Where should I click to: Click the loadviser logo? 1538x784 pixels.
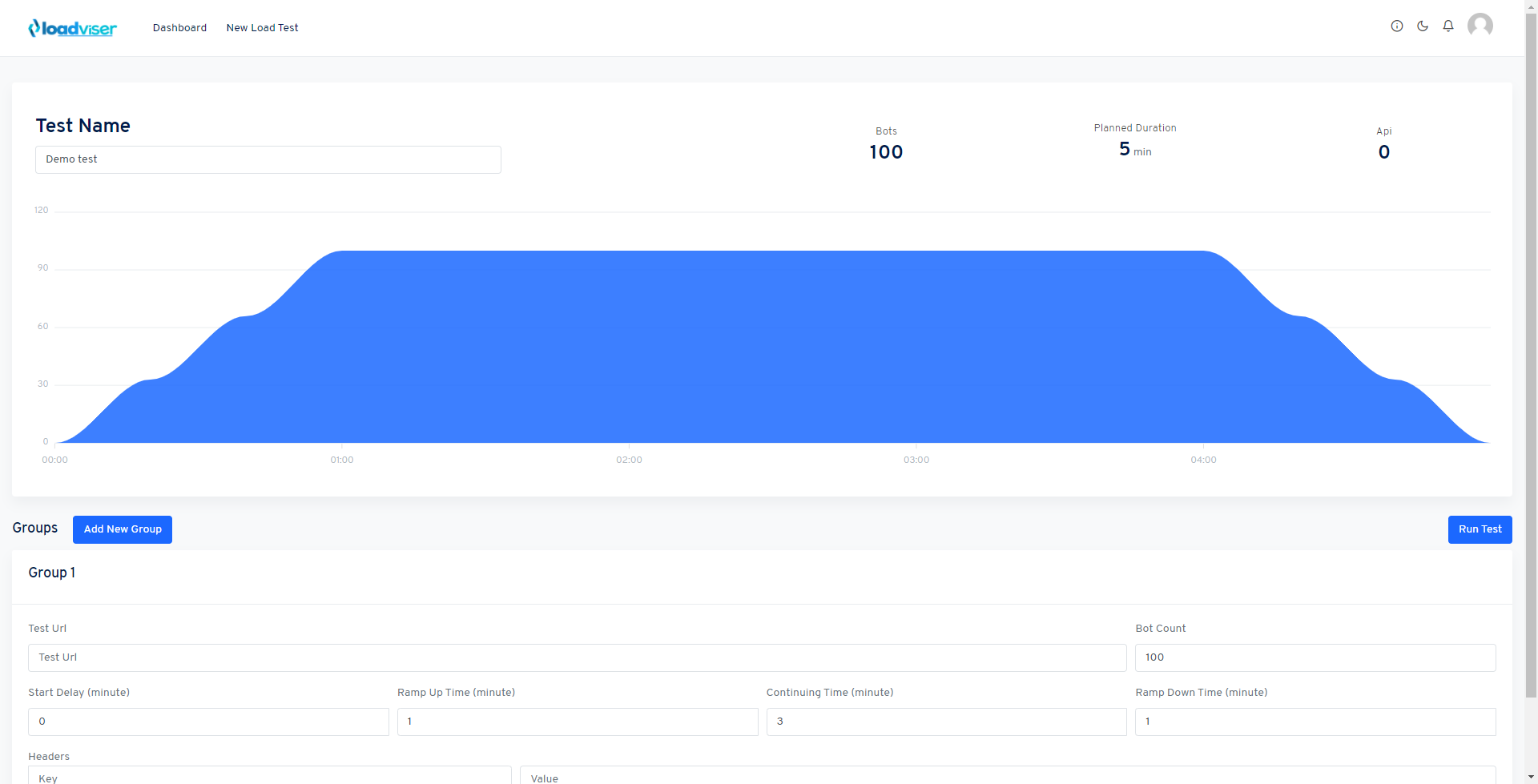point(72,28)
